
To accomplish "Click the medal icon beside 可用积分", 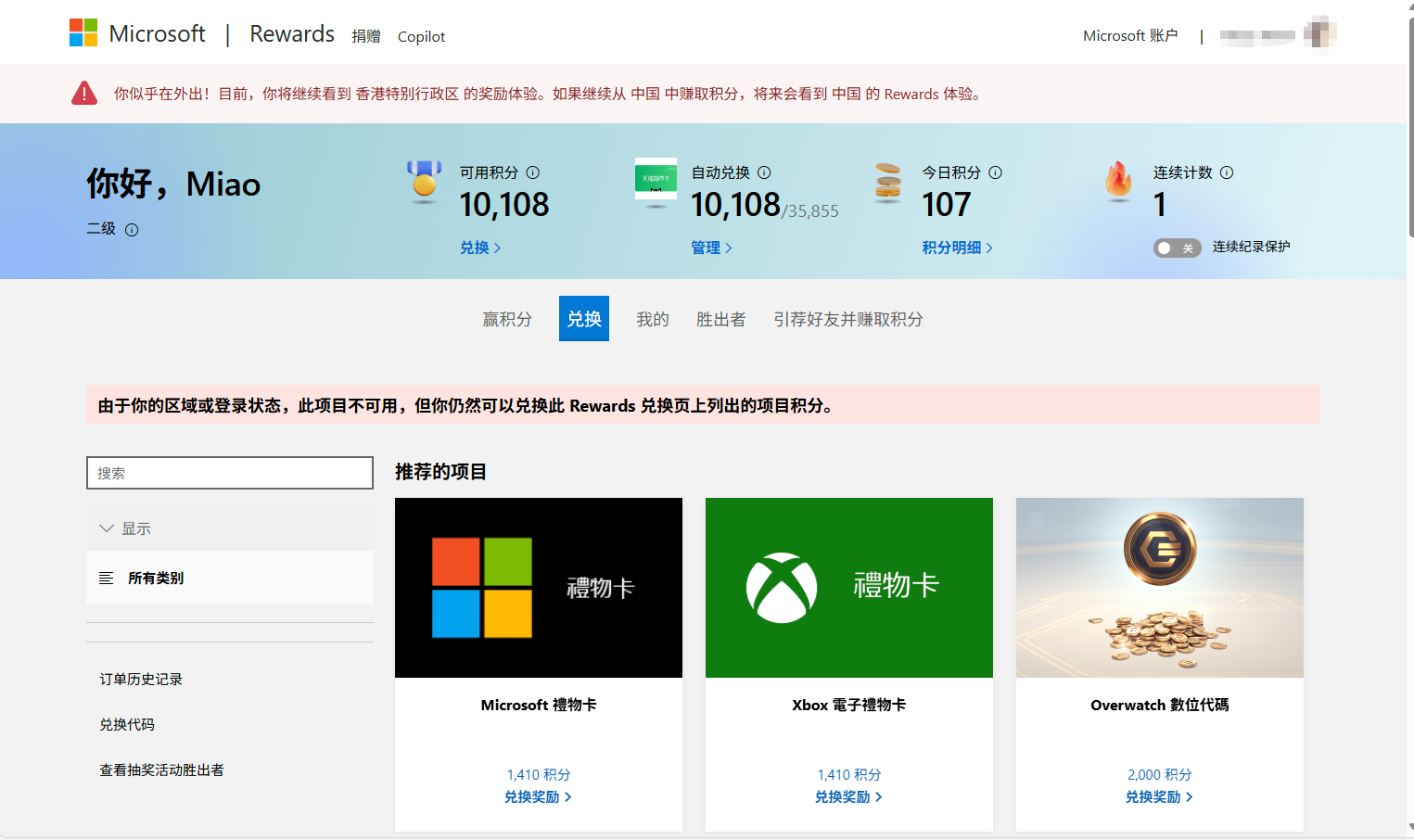I will coord(425,182).
